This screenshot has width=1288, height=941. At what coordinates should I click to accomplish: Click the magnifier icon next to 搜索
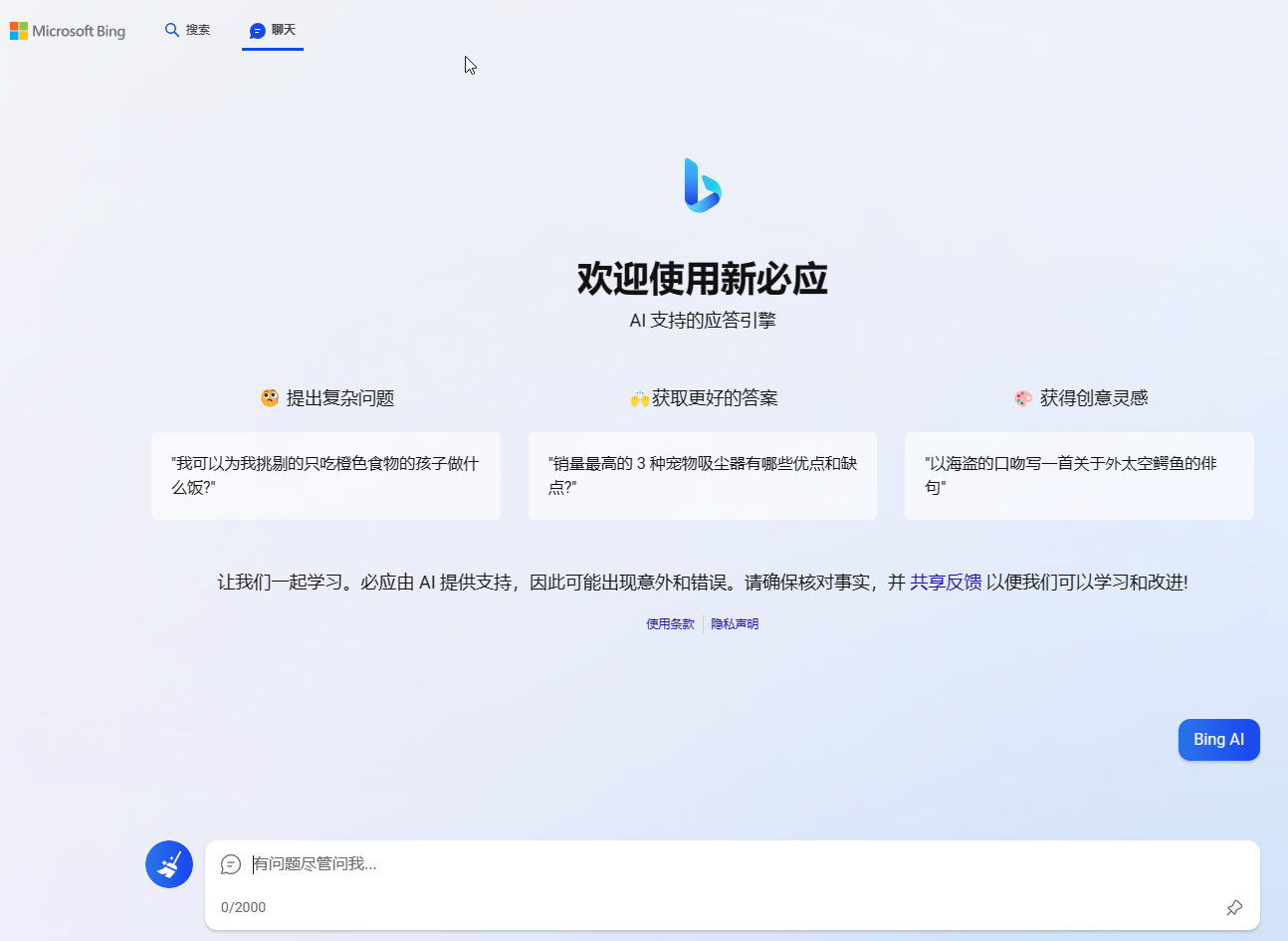(170, 30)
